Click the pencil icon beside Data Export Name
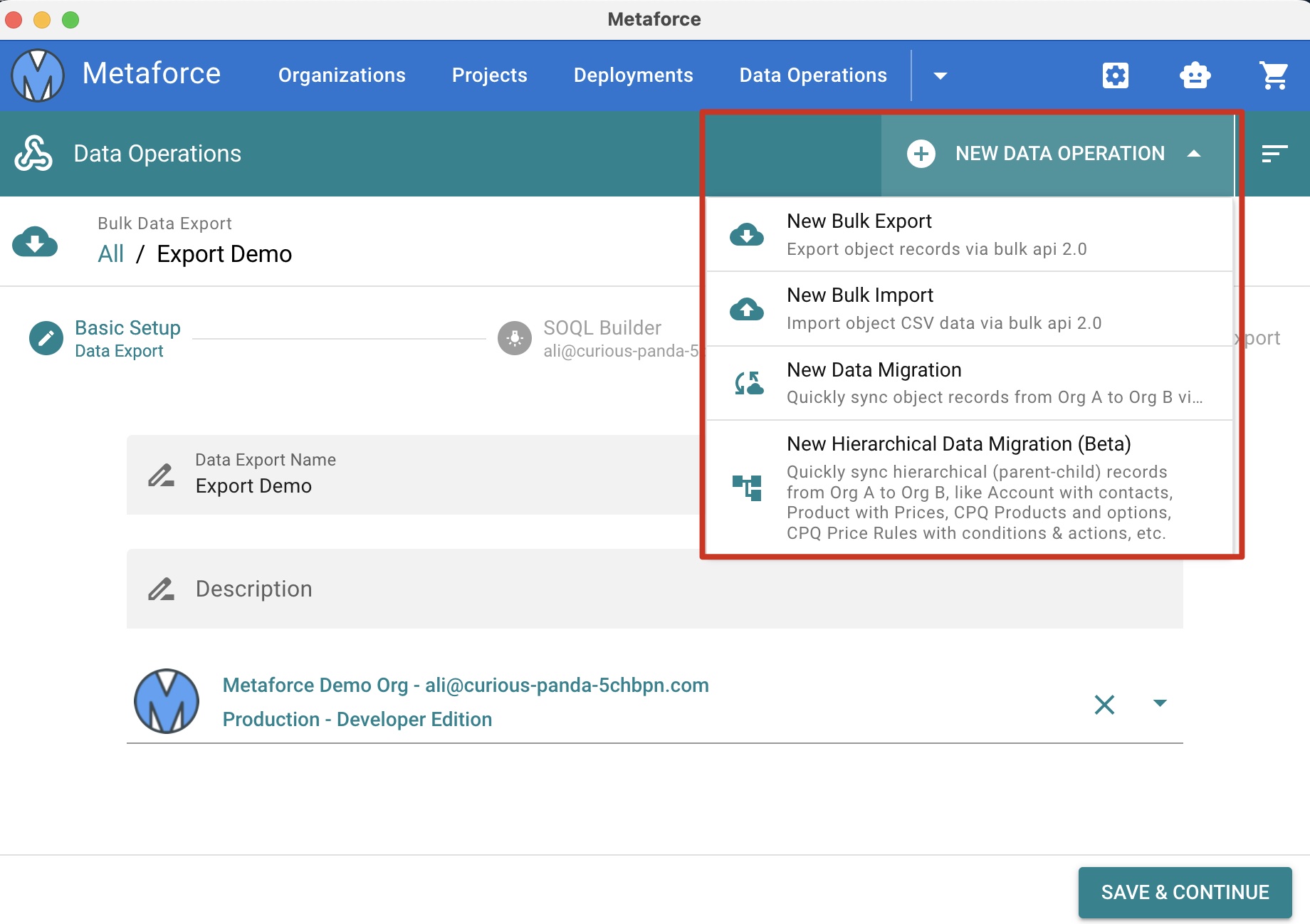This screenshot has width=1310, height=924. tap(161, 475)
